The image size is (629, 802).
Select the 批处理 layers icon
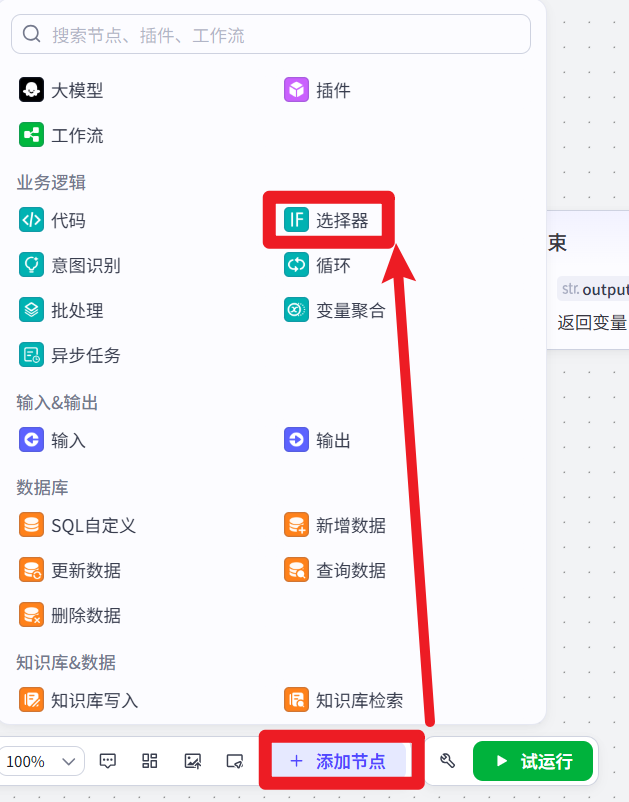pos(31,310)
